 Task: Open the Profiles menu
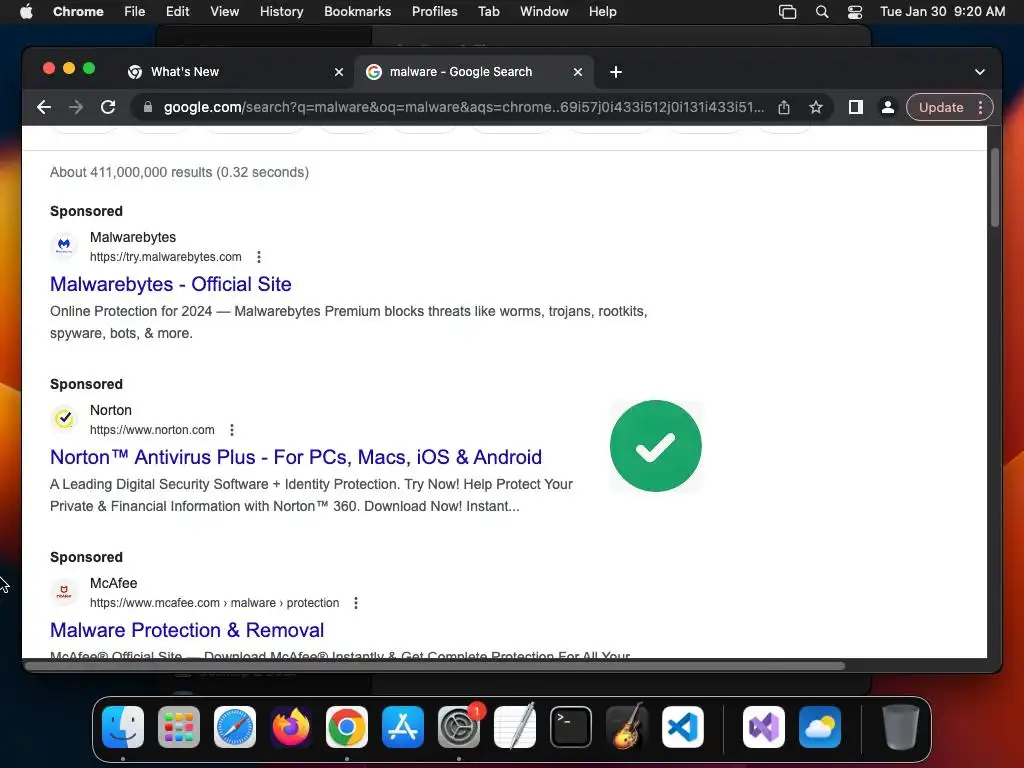click(x=434, y=11)
